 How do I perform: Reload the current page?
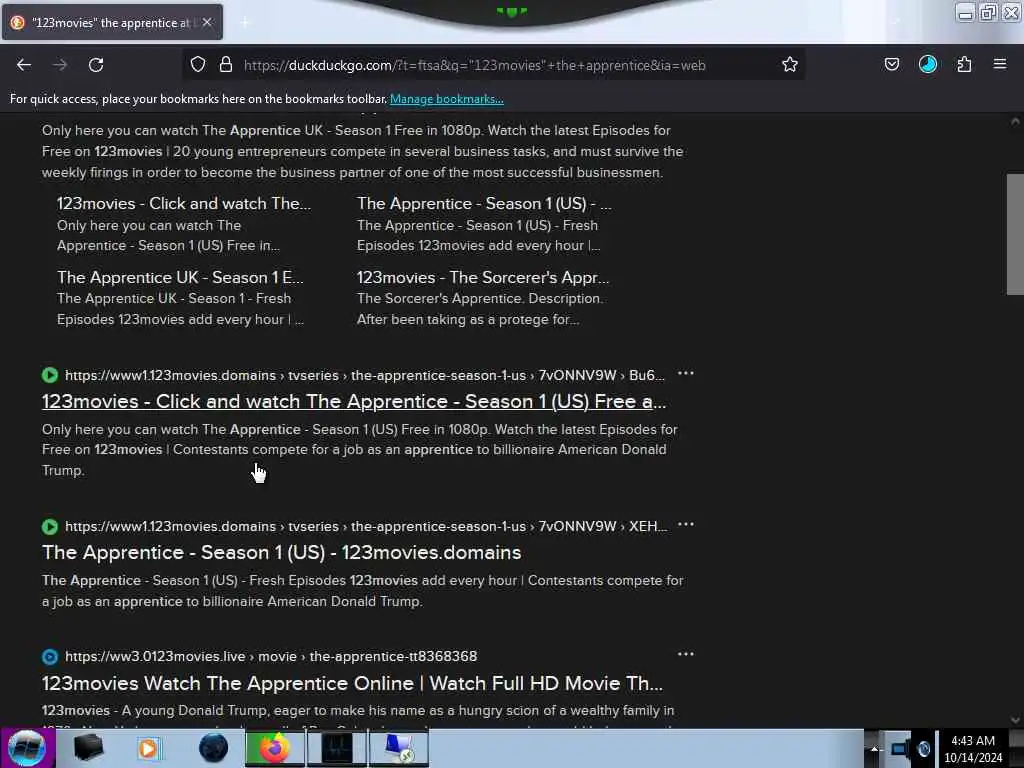pyautogui.click(x=96, y=65)
